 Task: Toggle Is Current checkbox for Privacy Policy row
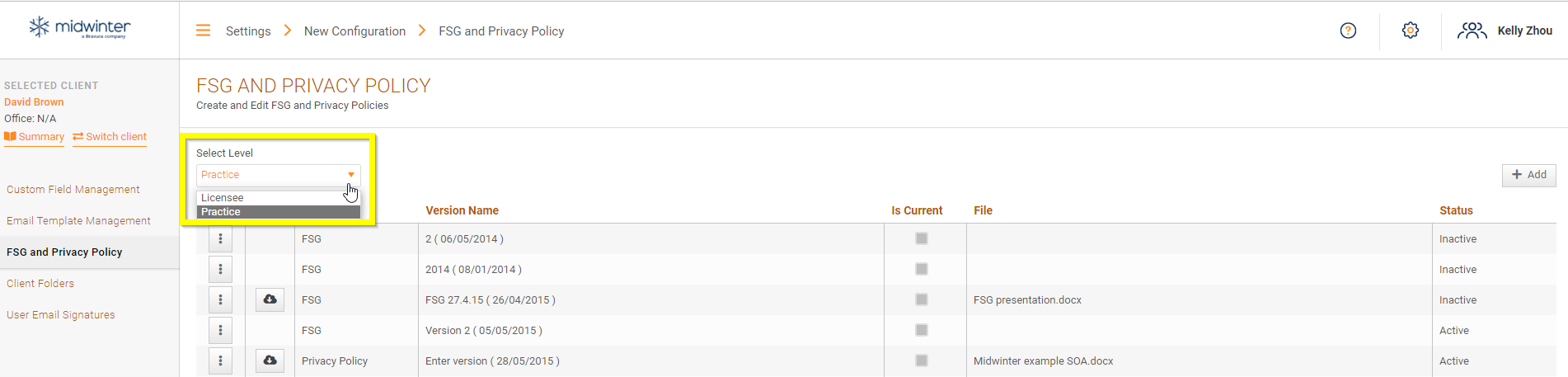(922, 361)
